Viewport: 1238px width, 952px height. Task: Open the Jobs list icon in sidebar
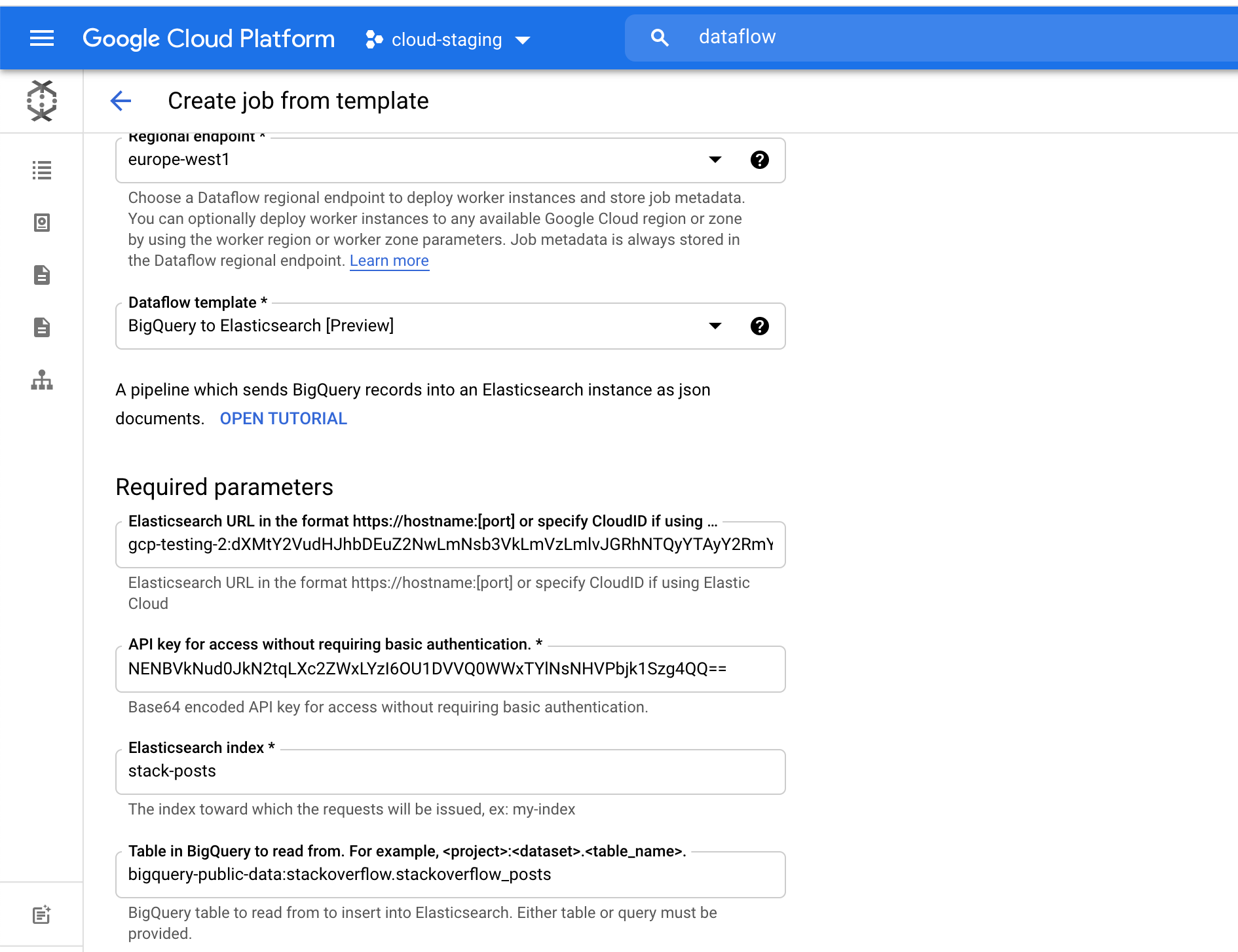[42, 170]
